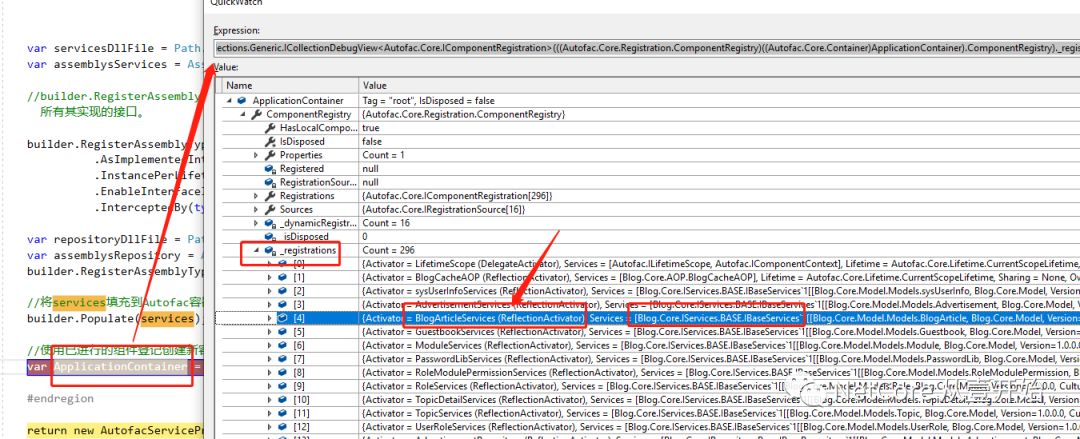Expand the Sources node
The image size is (1080, 439).
pos(257,210)
